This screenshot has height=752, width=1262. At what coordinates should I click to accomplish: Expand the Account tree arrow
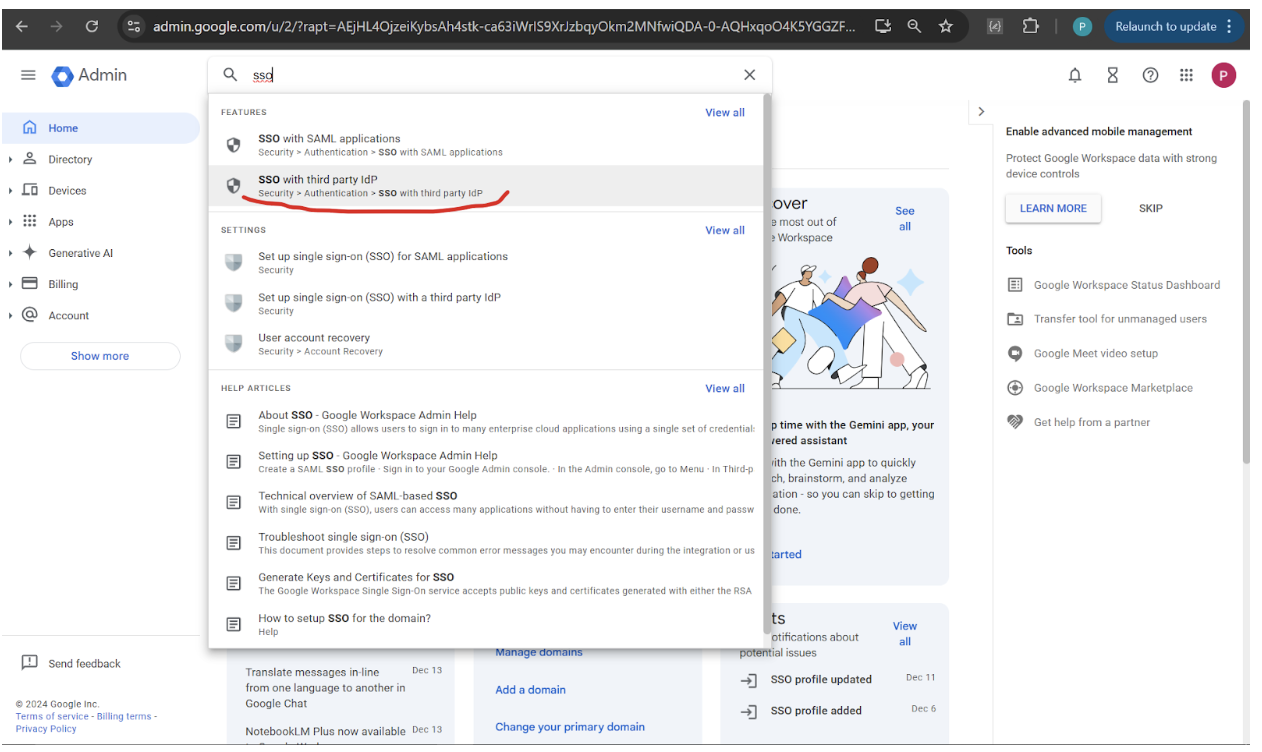click(10, 315)
